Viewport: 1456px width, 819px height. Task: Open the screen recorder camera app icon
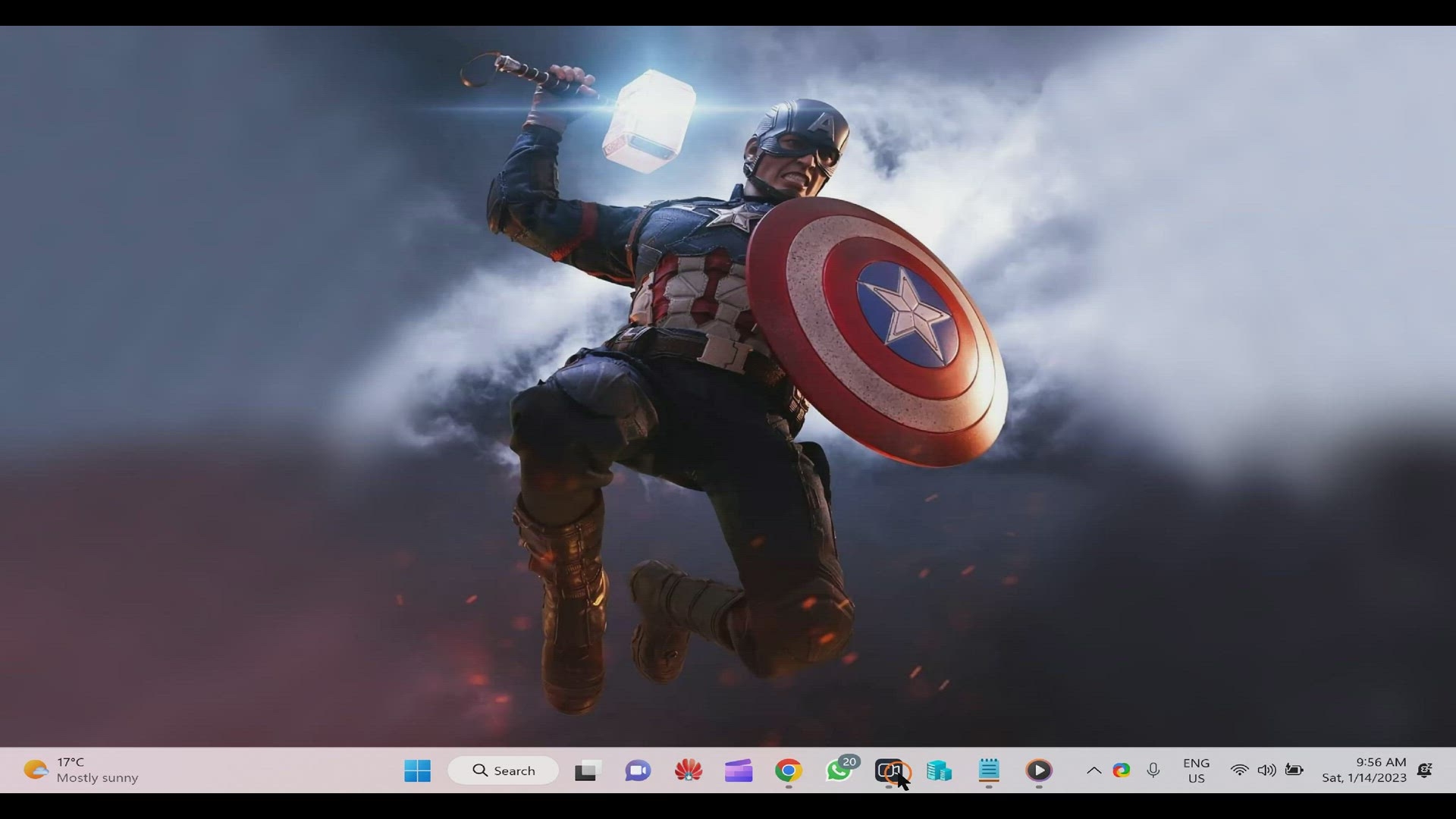(x=890, y=770)
